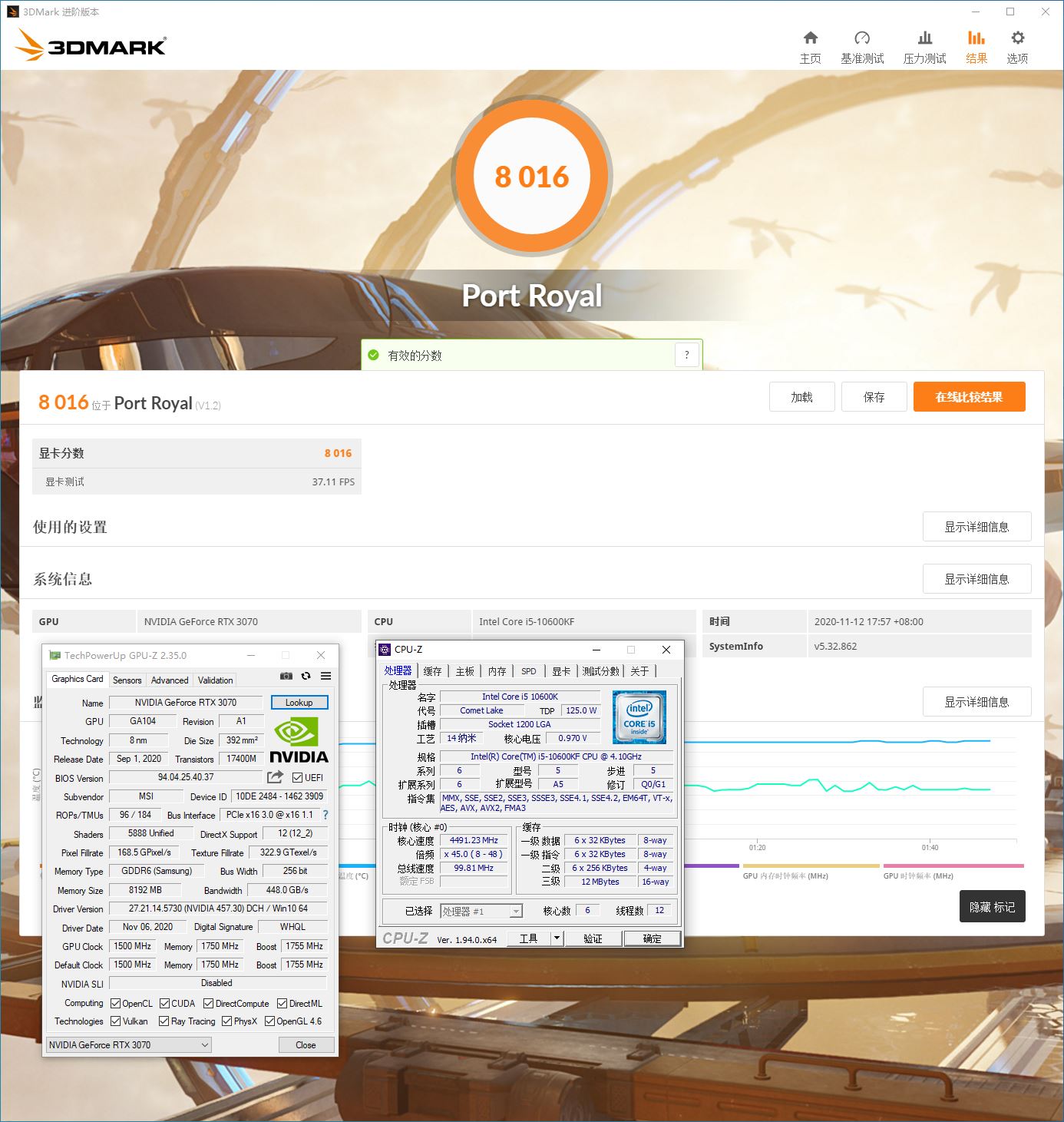Click 工具 button in CPU-Z
This screenshot has height=1122, width=1064.
(529, 938)
